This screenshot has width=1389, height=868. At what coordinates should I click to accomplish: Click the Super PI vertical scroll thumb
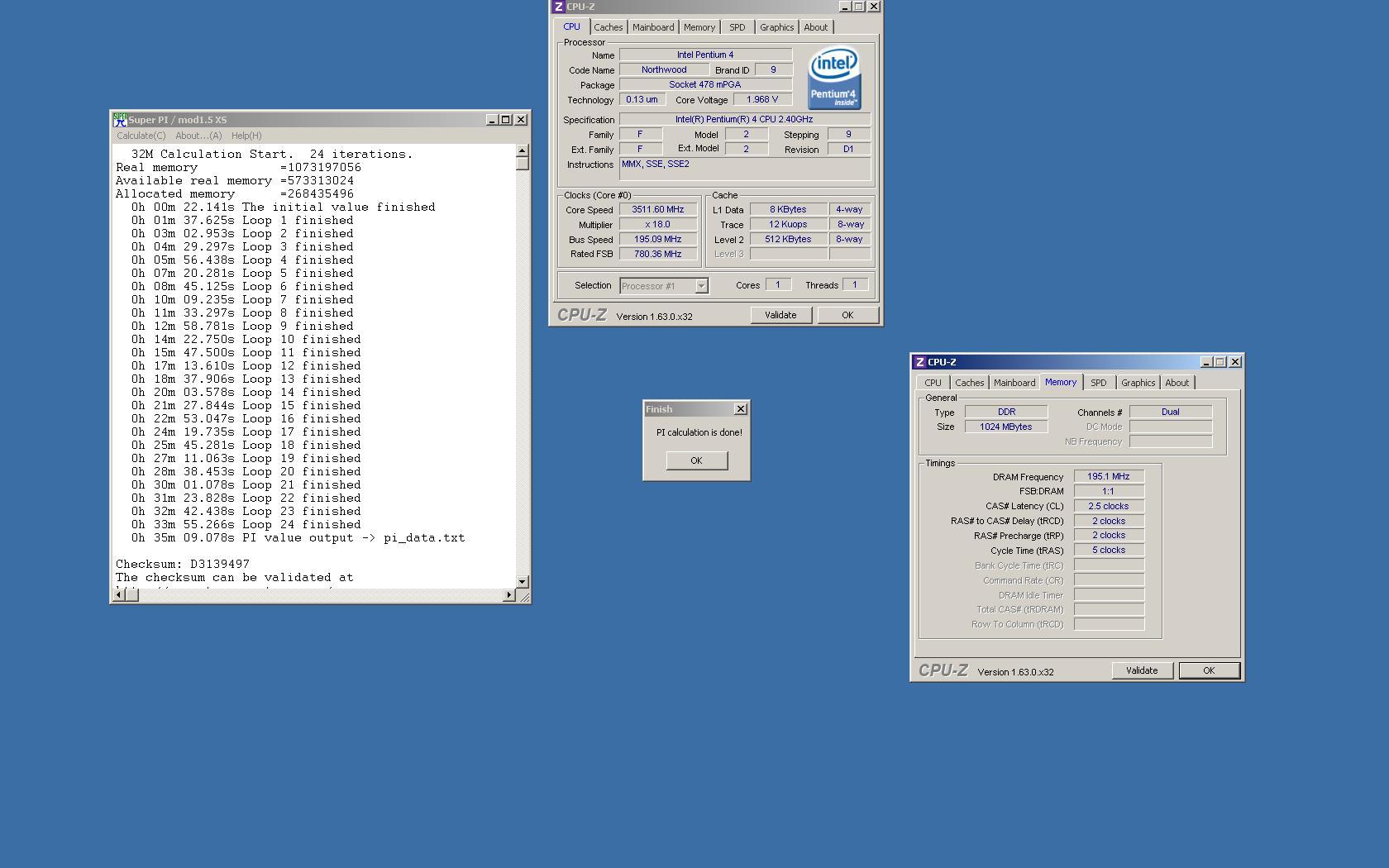pyautogui.click(x=522, y=164)
